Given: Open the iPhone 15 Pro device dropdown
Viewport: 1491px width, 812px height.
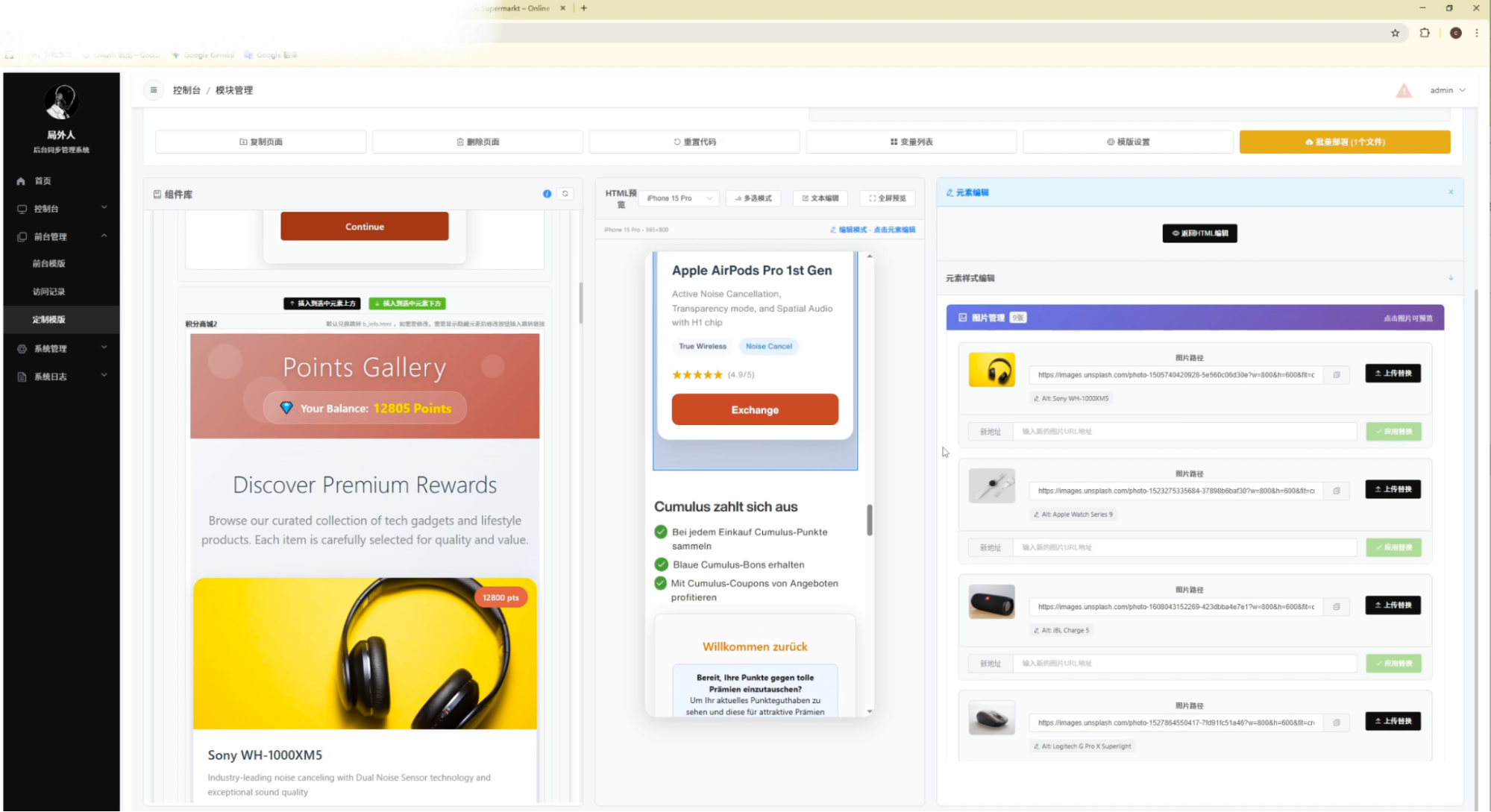Looking at the screenshot, I should click(x=679, y=198).
